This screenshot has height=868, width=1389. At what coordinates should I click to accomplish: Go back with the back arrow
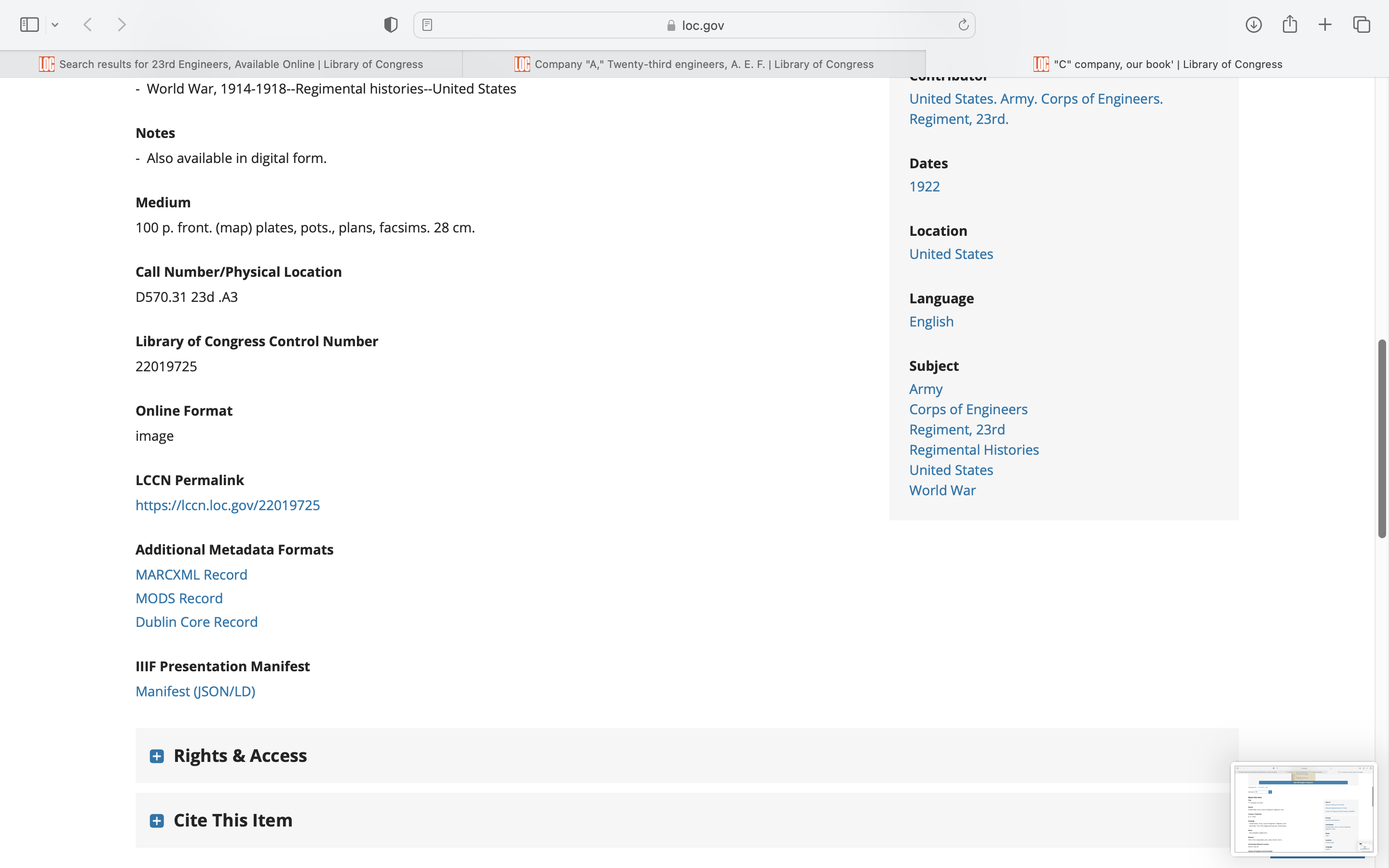pyautogui.click(x=88, y=25)
